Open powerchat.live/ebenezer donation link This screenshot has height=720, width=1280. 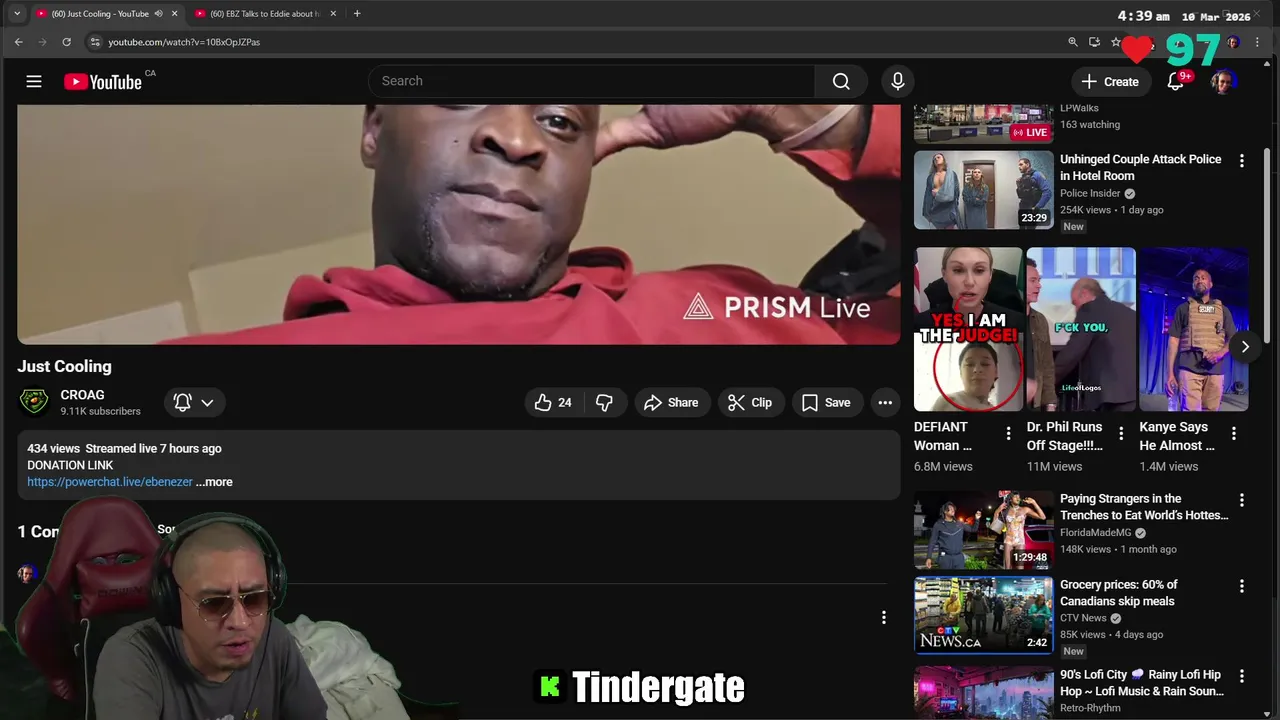pos(110,482)
